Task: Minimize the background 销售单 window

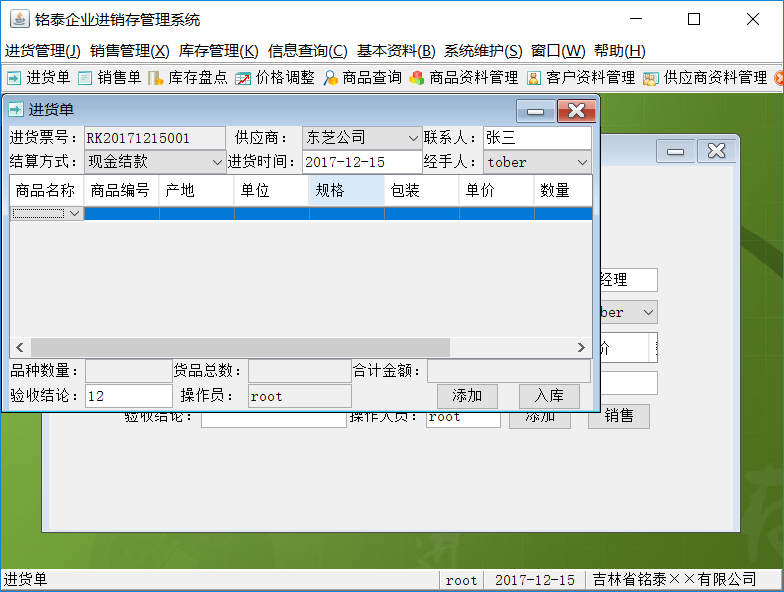Action: (675, 151)
